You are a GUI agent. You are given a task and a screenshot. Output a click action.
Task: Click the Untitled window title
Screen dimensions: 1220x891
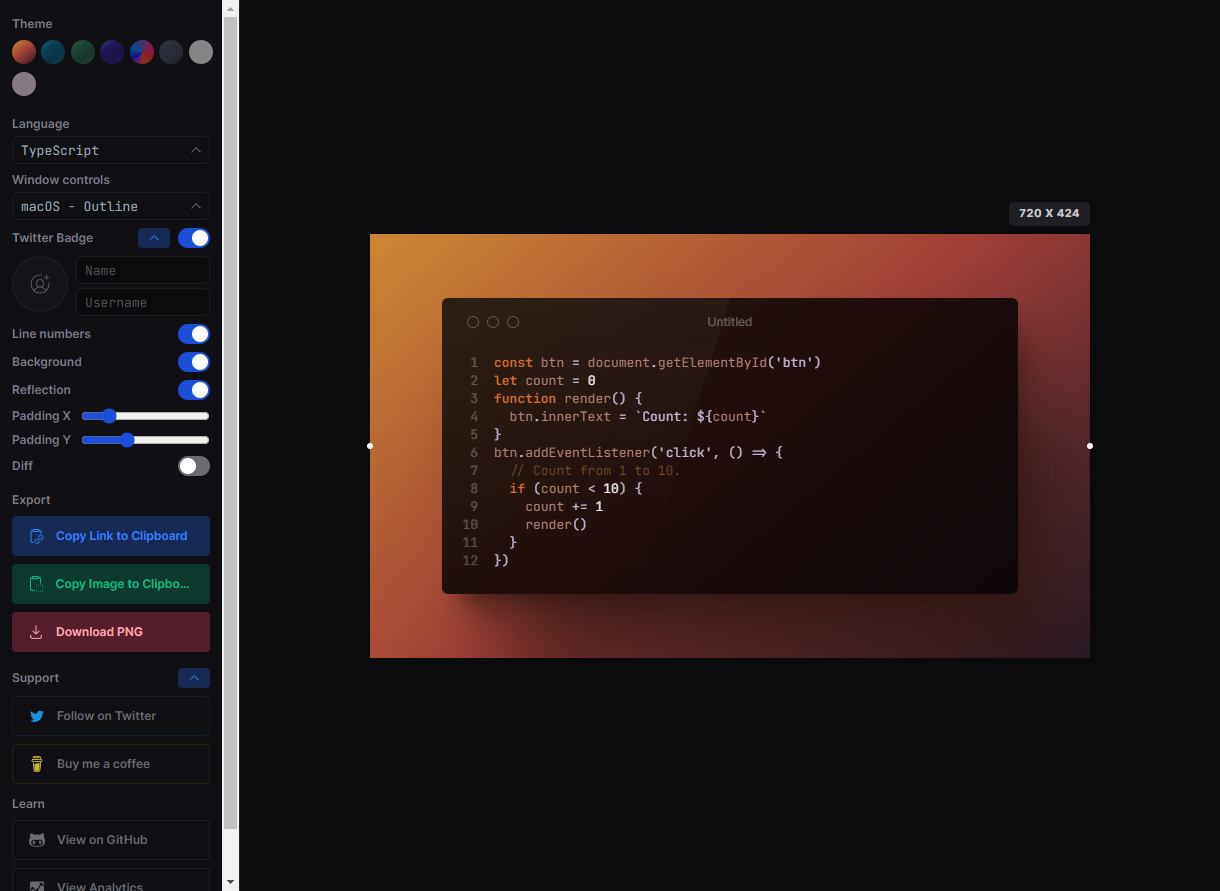pyautogui.click(x=729, y=322)
